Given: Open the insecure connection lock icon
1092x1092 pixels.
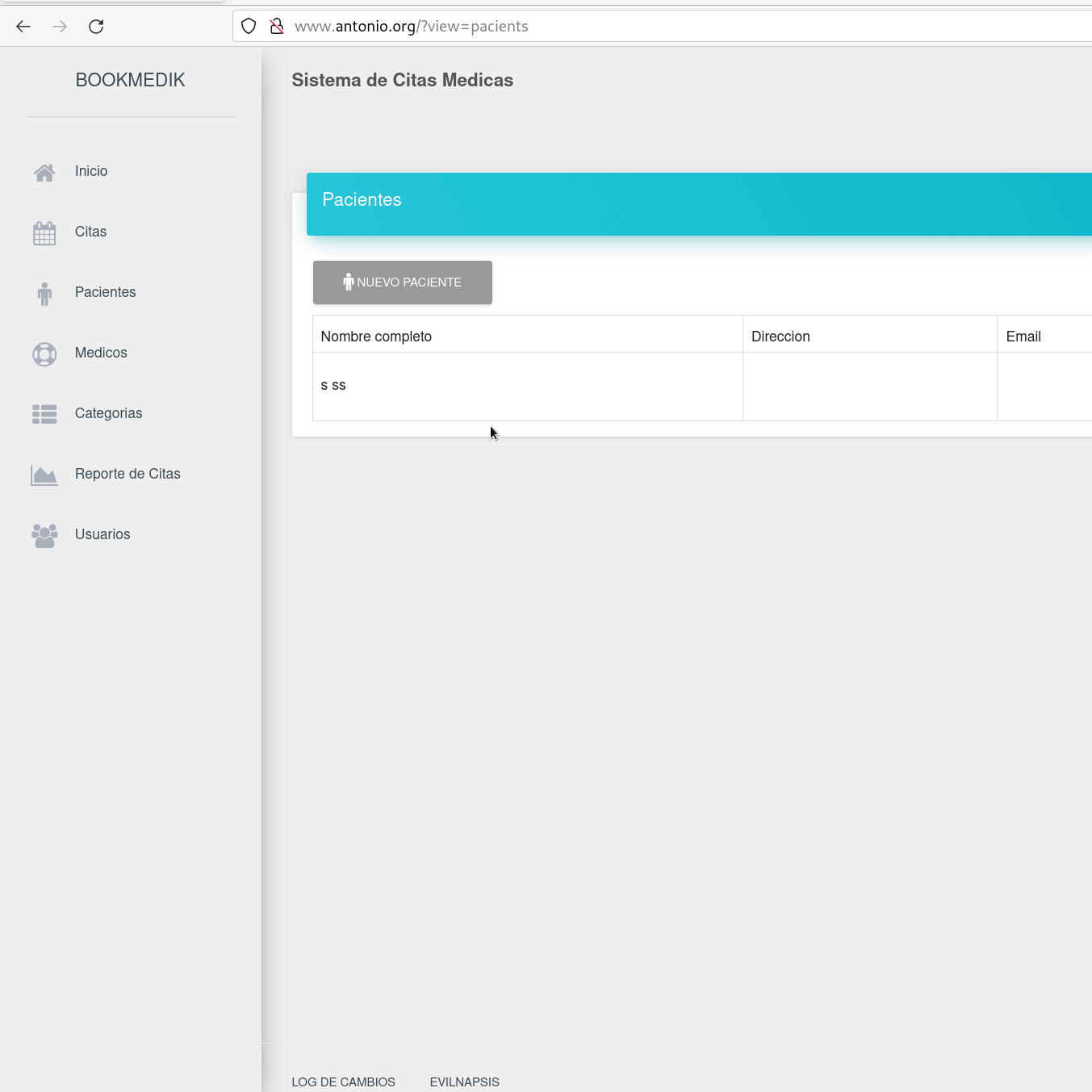Looking at the screenshot, I should point(277,27).
